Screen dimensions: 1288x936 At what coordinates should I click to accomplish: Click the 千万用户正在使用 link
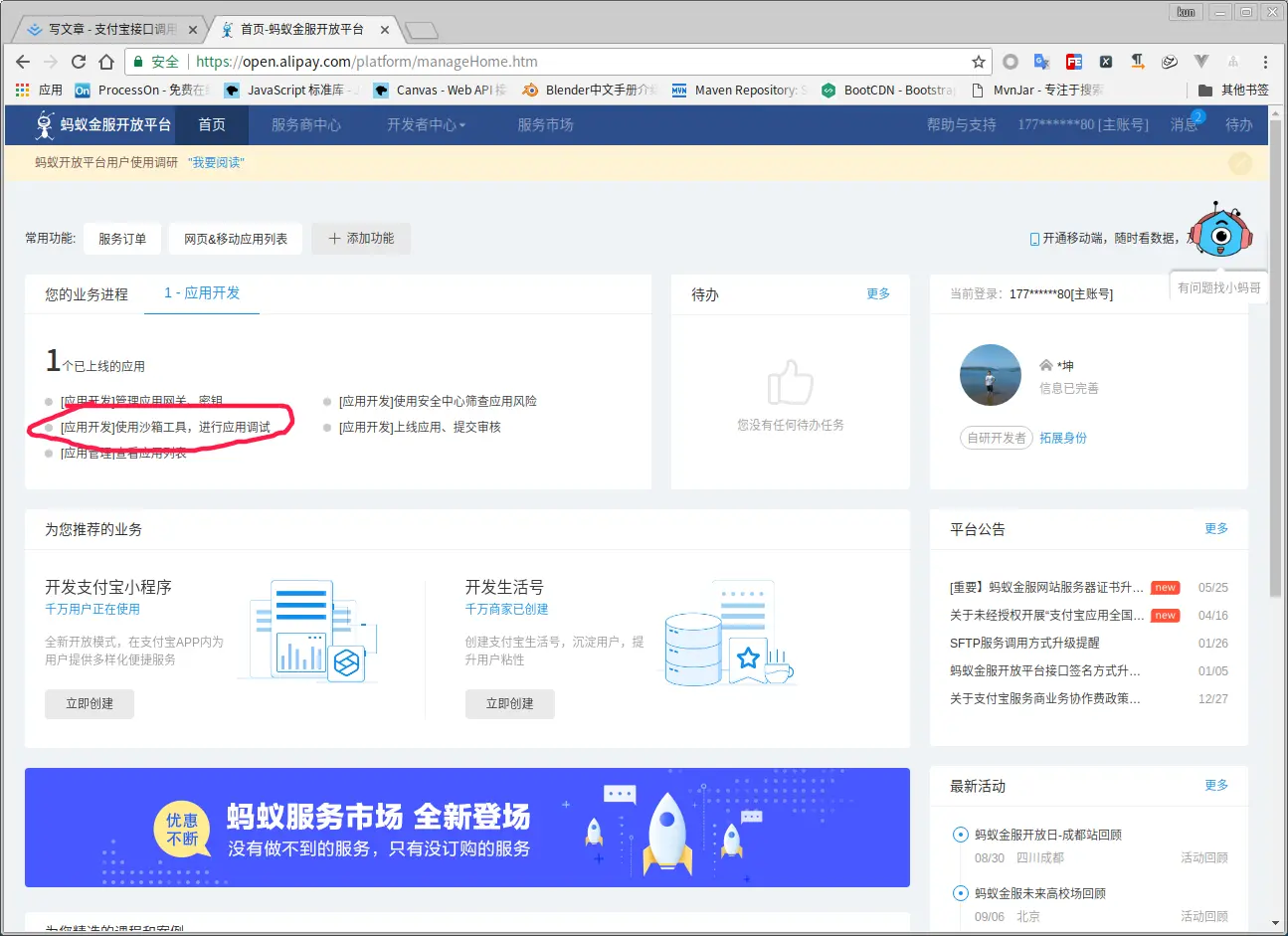pos(92,609)
